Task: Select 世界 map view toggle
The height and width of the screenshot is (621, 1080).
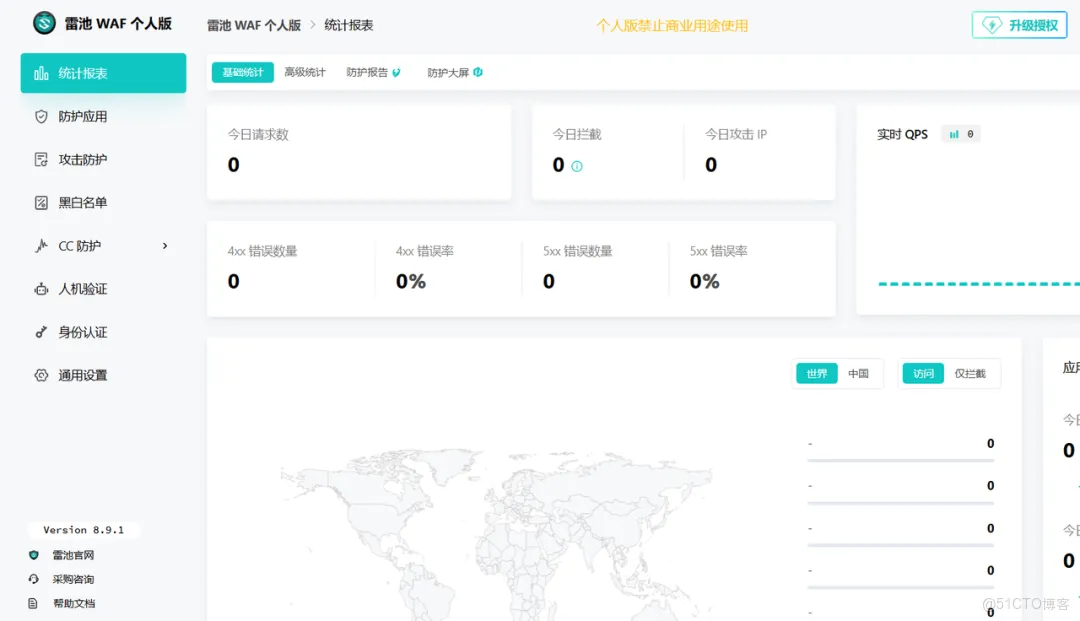Action: (x=817, y=374)
